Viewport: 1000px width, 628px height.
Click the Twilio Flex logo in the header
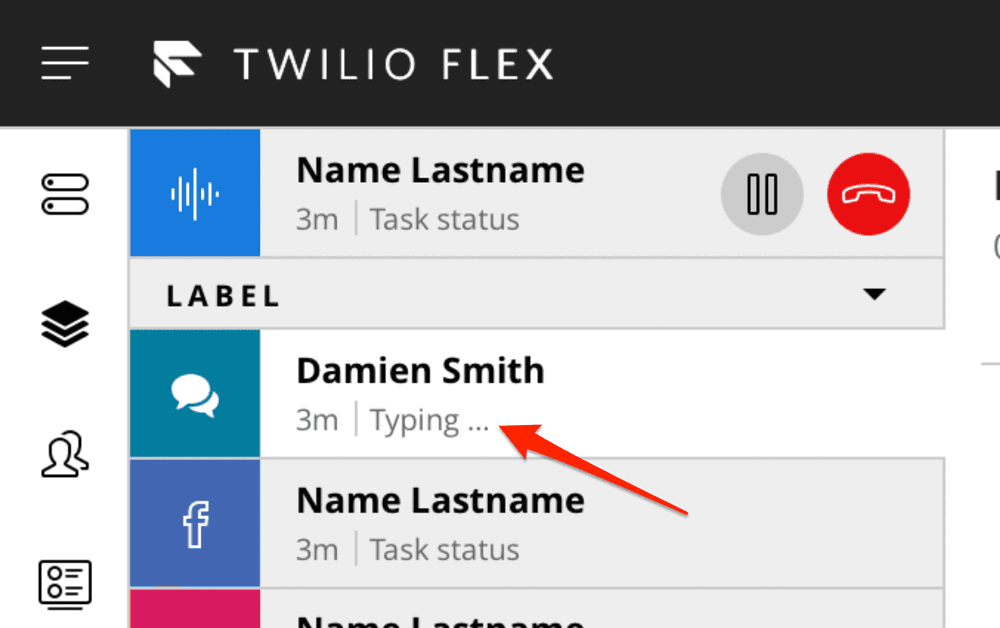coord(180,62)
